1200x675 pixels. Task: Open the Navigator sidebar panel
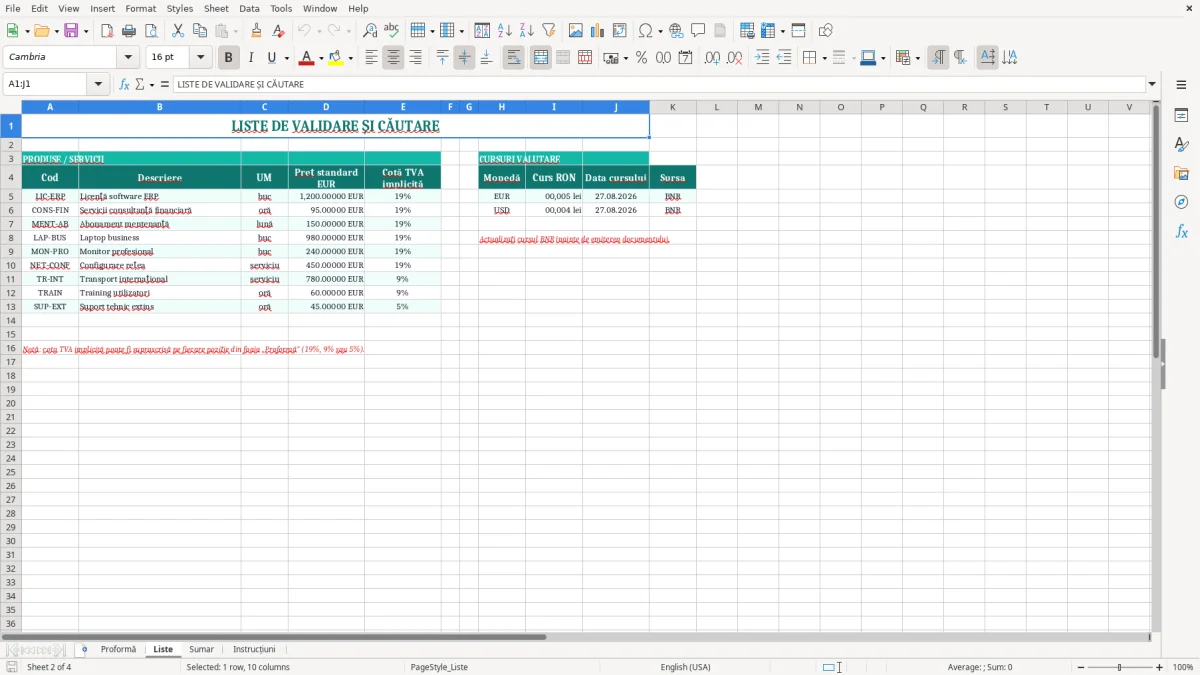pos(1181,202)
